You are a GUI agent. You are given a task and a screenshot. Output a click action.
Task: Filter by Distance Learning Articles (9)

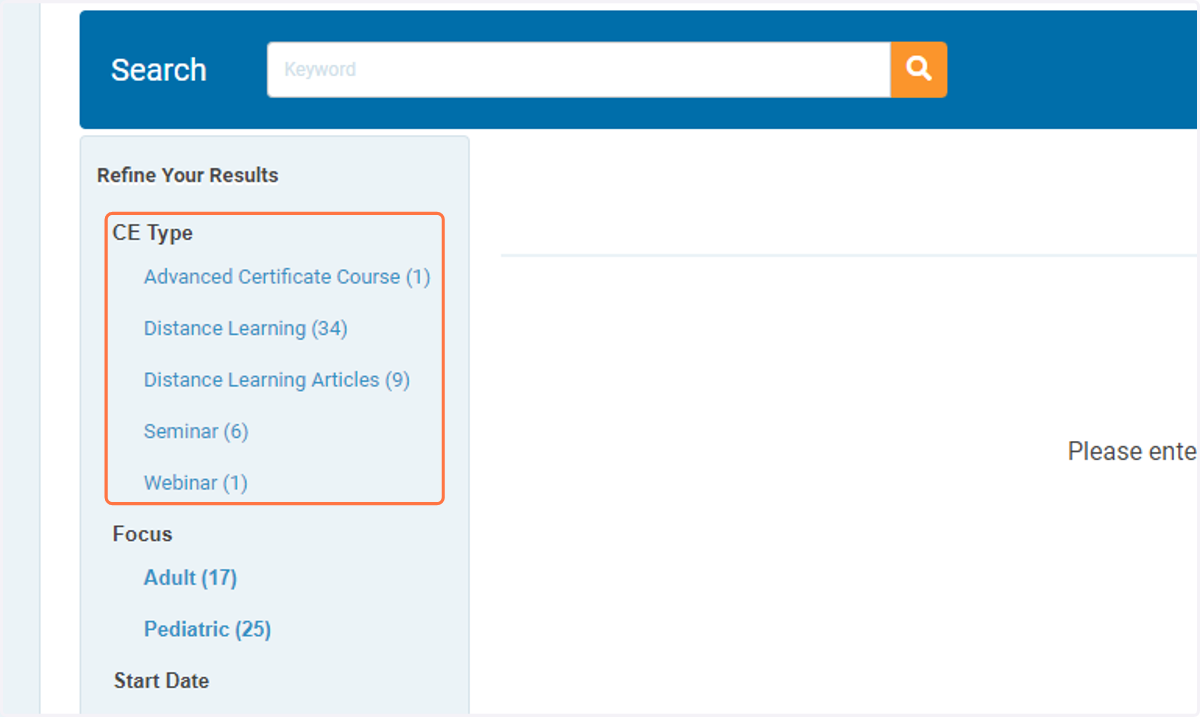277,380
